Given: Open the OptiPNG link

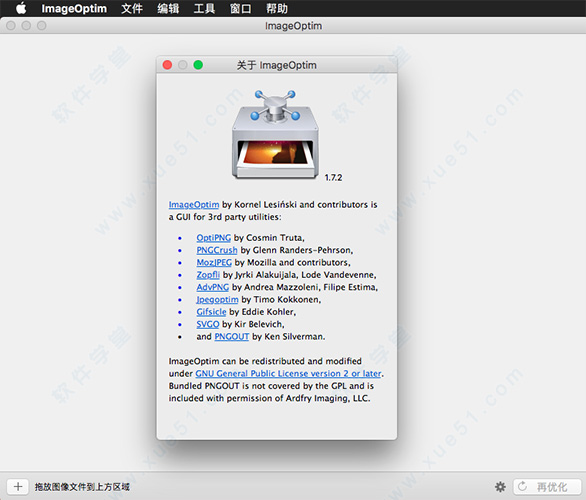Looking at the screenshot, I should click(x=213, y=238).
